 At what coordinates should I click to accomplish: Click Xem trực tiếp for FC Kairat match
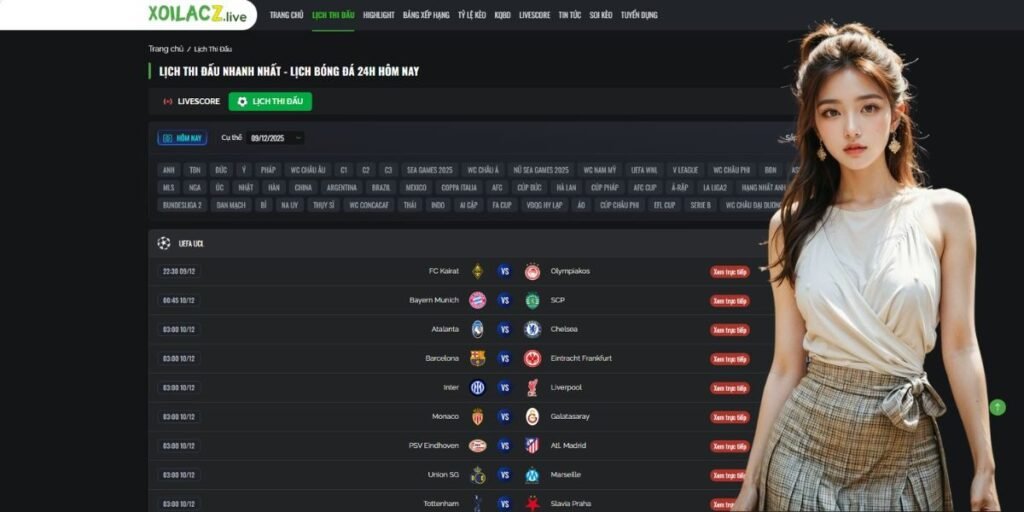(729, 272)
